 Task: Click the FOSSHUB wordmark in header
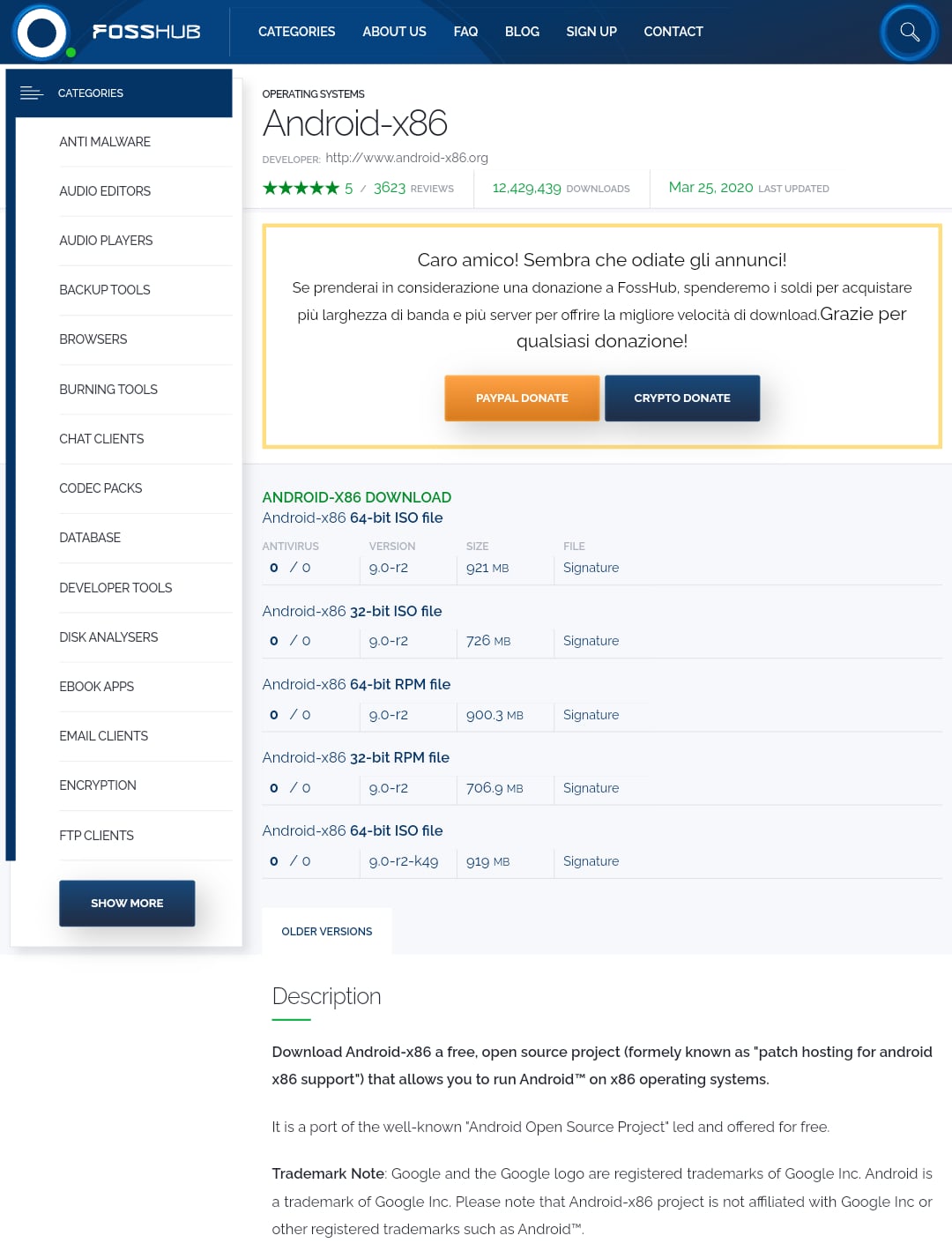[x=146, y=32]
